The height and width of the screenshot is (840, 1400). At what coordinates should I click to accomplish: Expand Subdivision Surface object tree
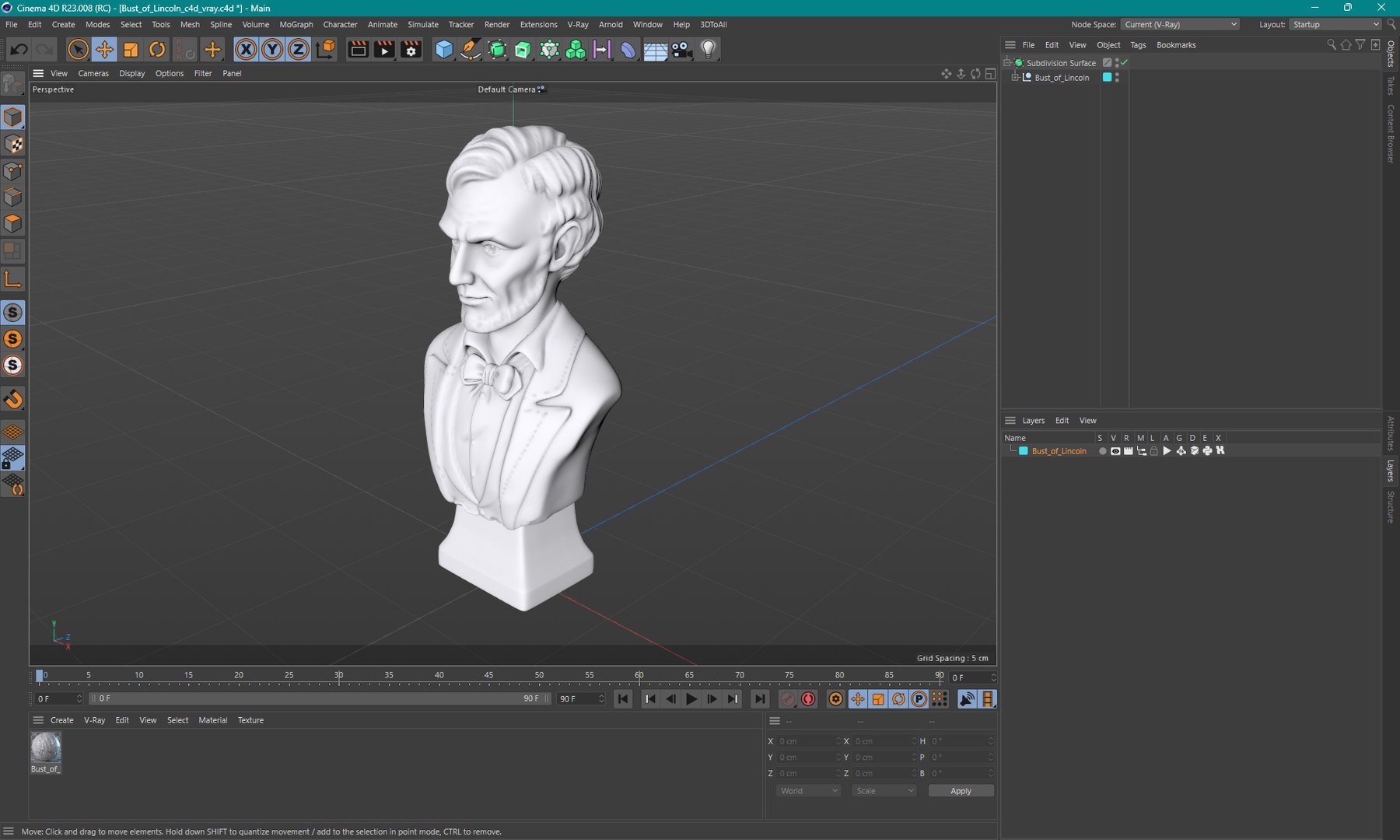1008,62
